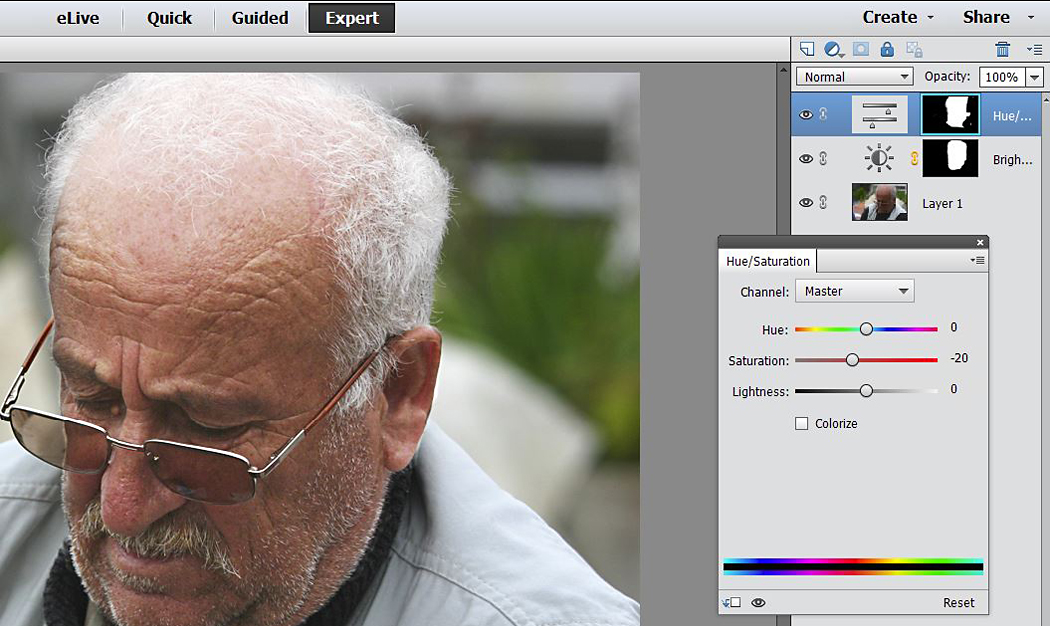Open the new adjustment layer icon menu
1050x626 pixels.
pyautogui.click(x=834, y=49)
